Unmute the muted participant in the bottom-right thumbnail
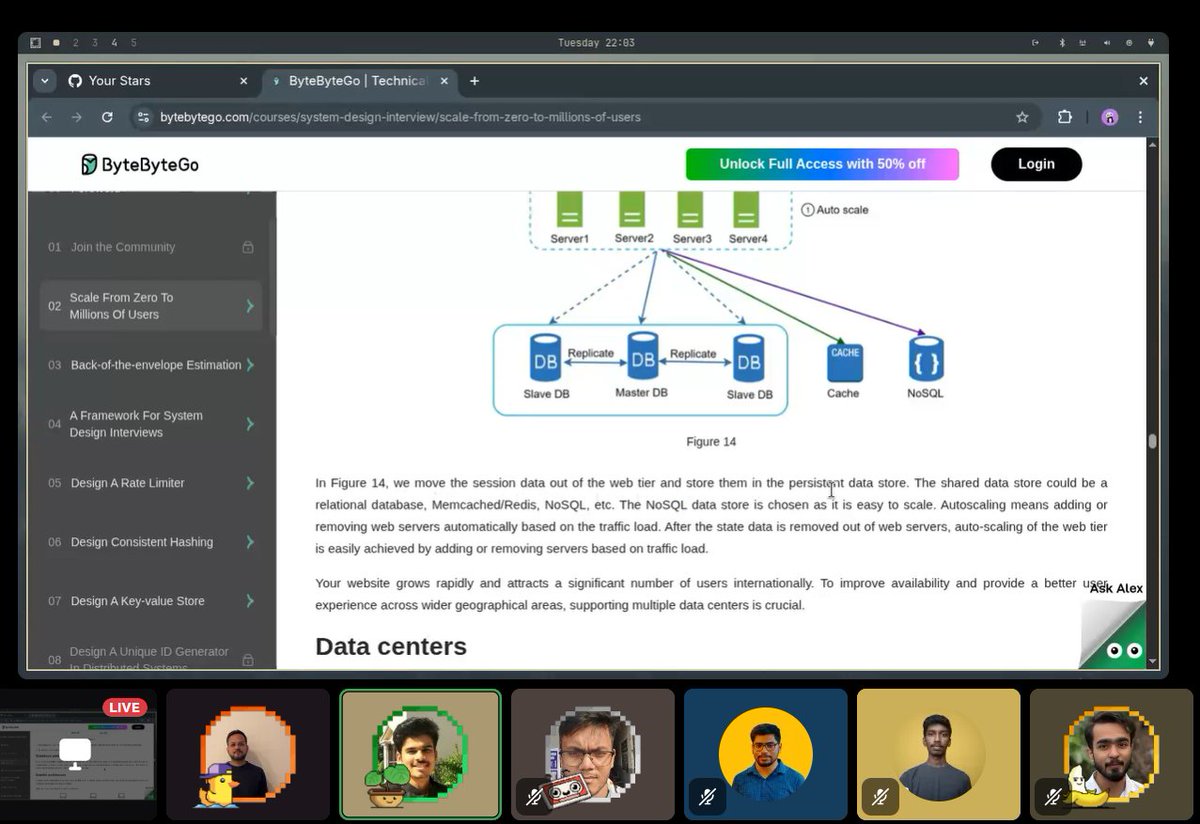This screenshot has width=1200, height=824. (x=1053, y=797)
